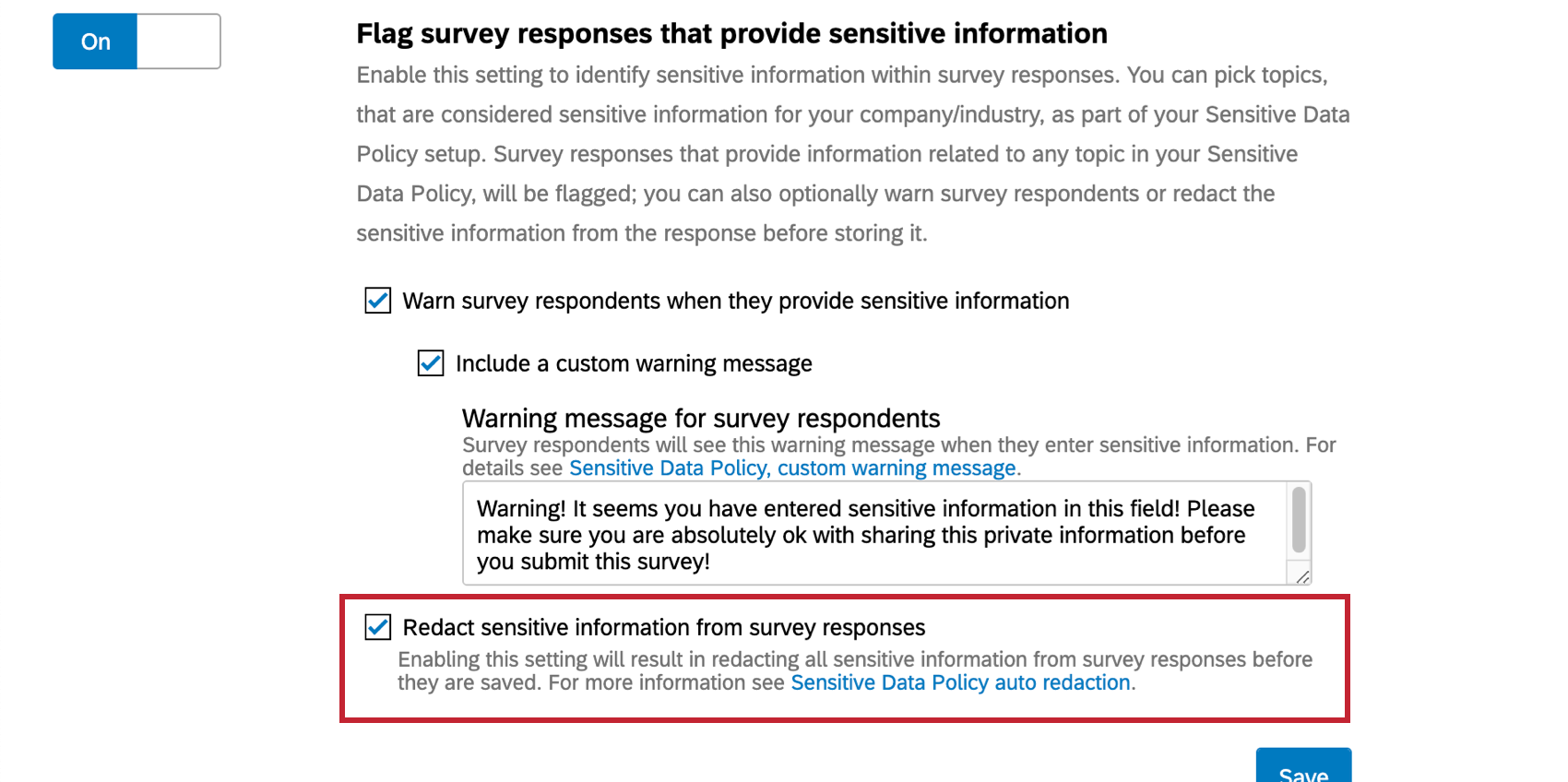This screenshot has height=782, width=1568.
Task: Select the Warn survey respondents label text
Action: point(735,301)
